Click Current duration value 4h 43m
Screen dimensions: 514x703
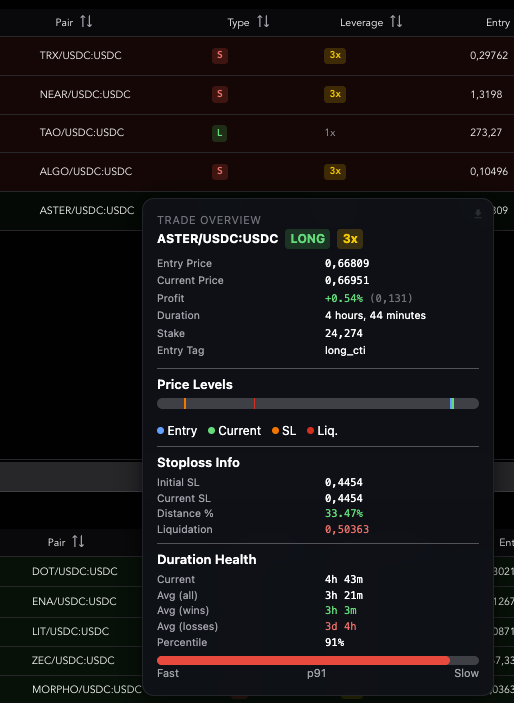coord(344,580)
